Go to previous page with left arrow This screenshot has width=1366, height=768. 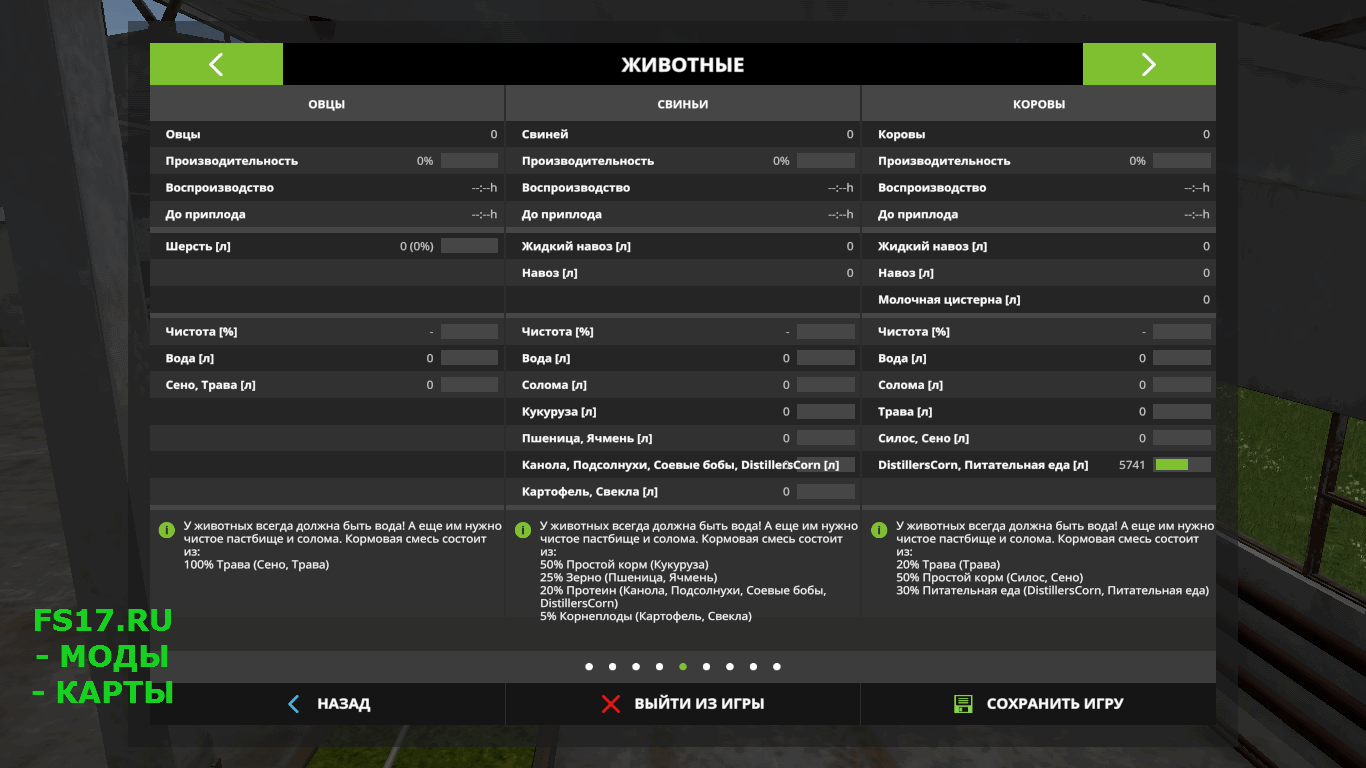(x=216, y=64)
